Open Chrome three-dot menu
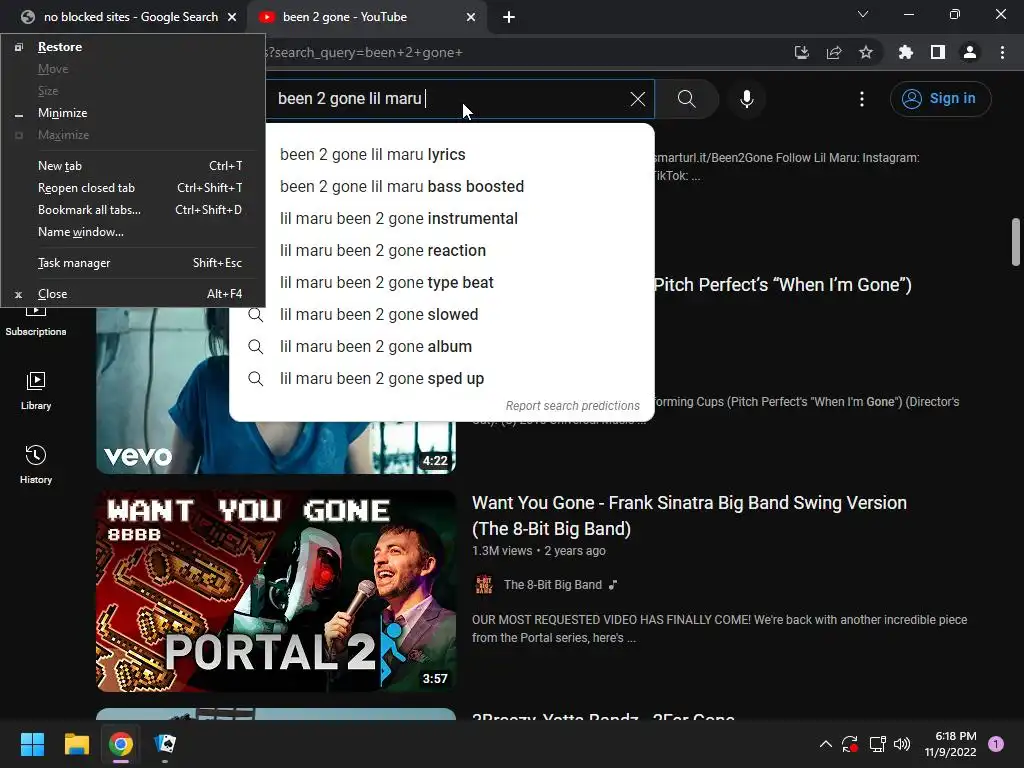Image resolution: width=1024 pixels, height=768 pixels. [1002, 52]
